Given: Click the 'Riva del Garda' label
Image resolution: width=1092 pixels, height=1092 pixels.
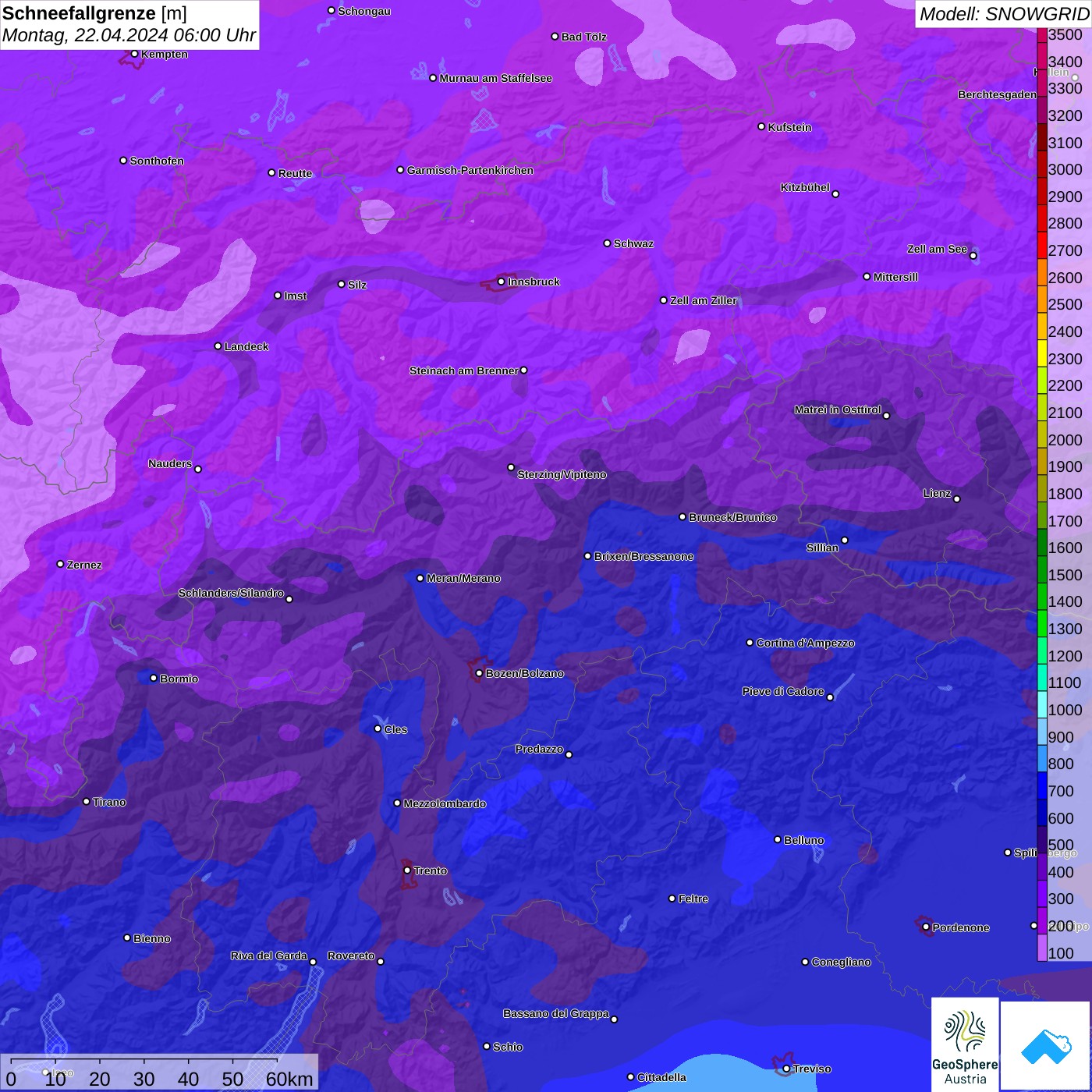Looking at the screenshot, I should point(269,955).
